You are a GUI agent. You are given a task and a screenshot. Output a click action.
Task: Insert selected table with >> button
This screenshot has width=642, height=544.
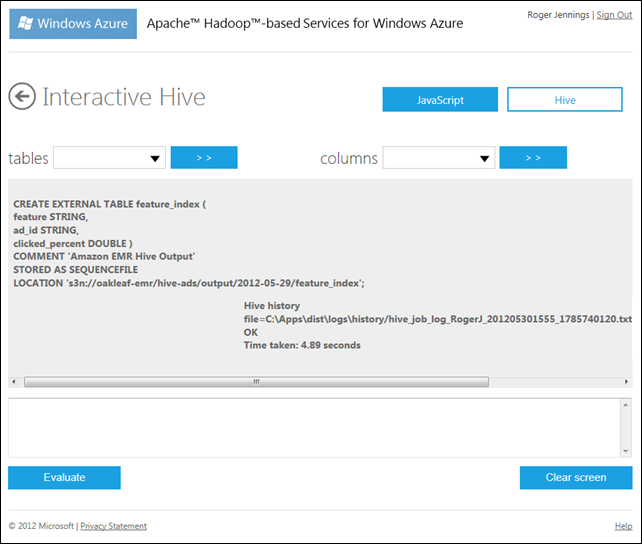(204, 158)
